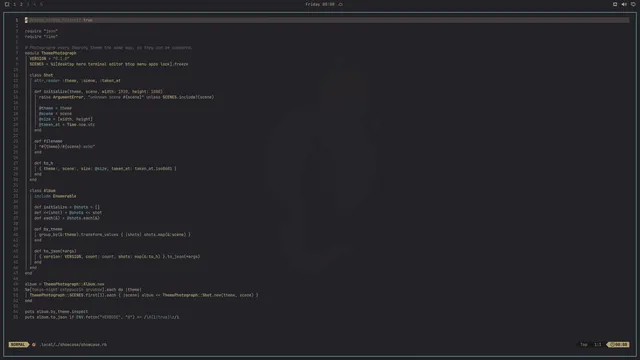Click the album = ThemePhotograph::Album.new line
The height and width of the screenshot is (360, 640).
tap(64, 284)
